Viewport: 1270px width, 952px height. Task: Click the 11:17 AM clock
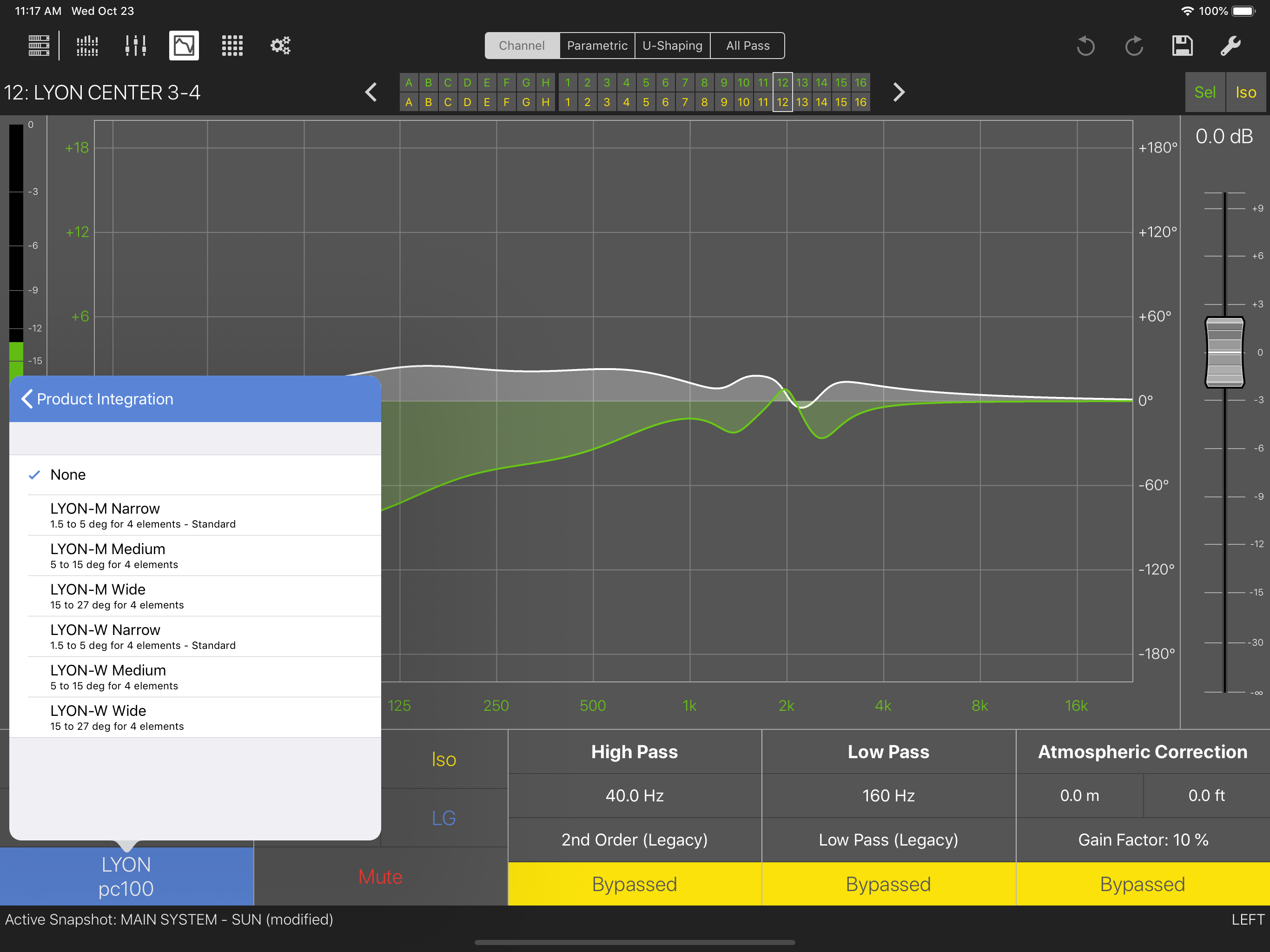(38, 11)
